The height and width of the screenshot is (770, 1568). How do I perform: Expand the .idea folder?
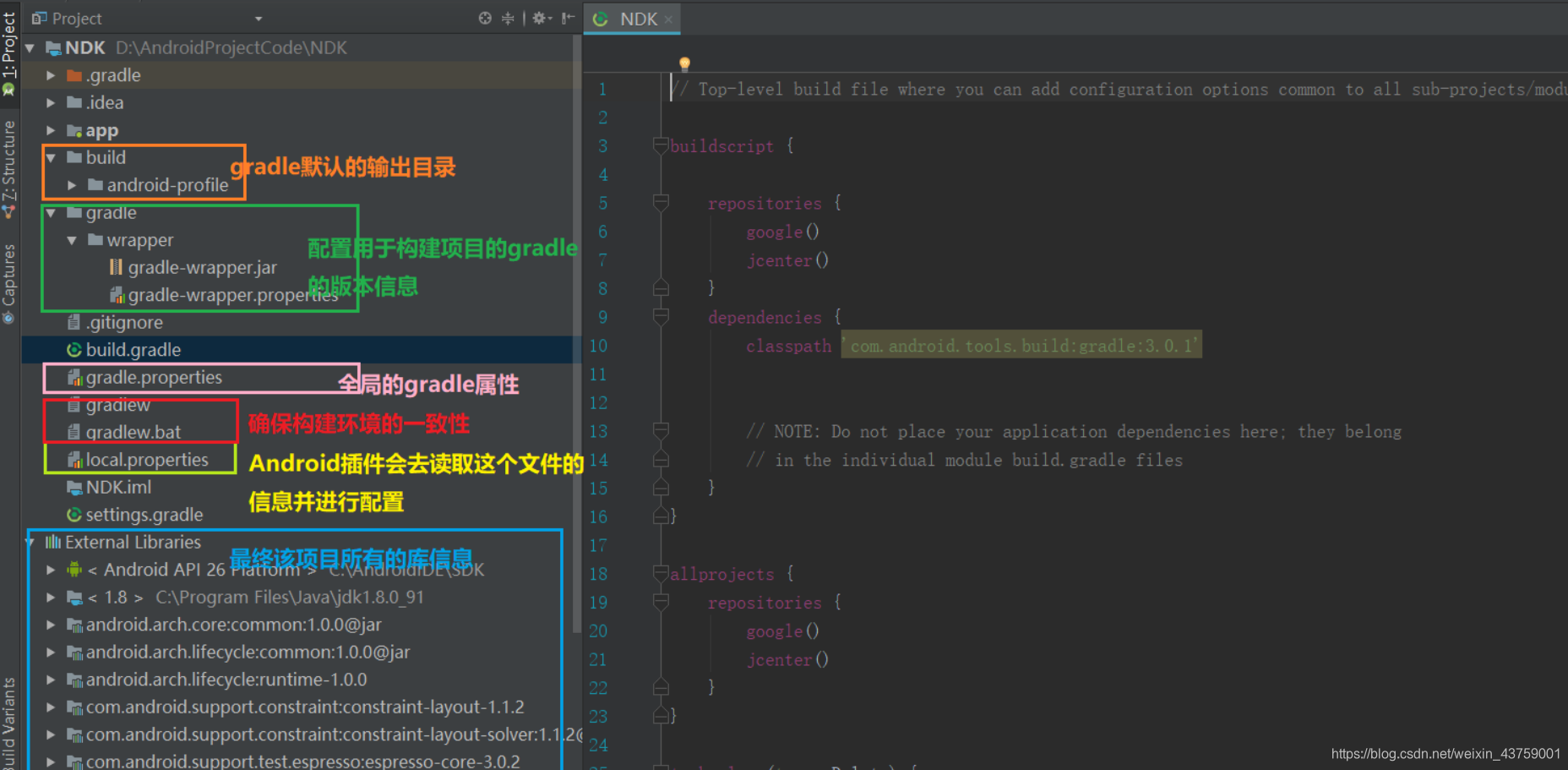click(51, 102)
